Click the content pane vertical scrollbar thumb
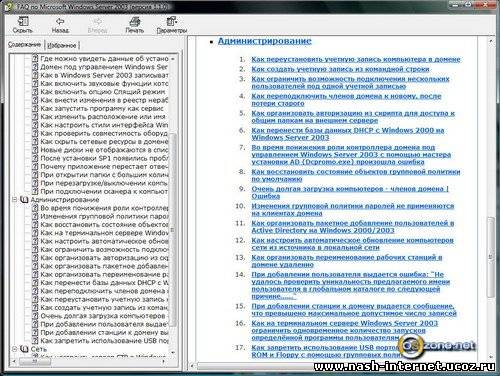 (x=491, y=257)
